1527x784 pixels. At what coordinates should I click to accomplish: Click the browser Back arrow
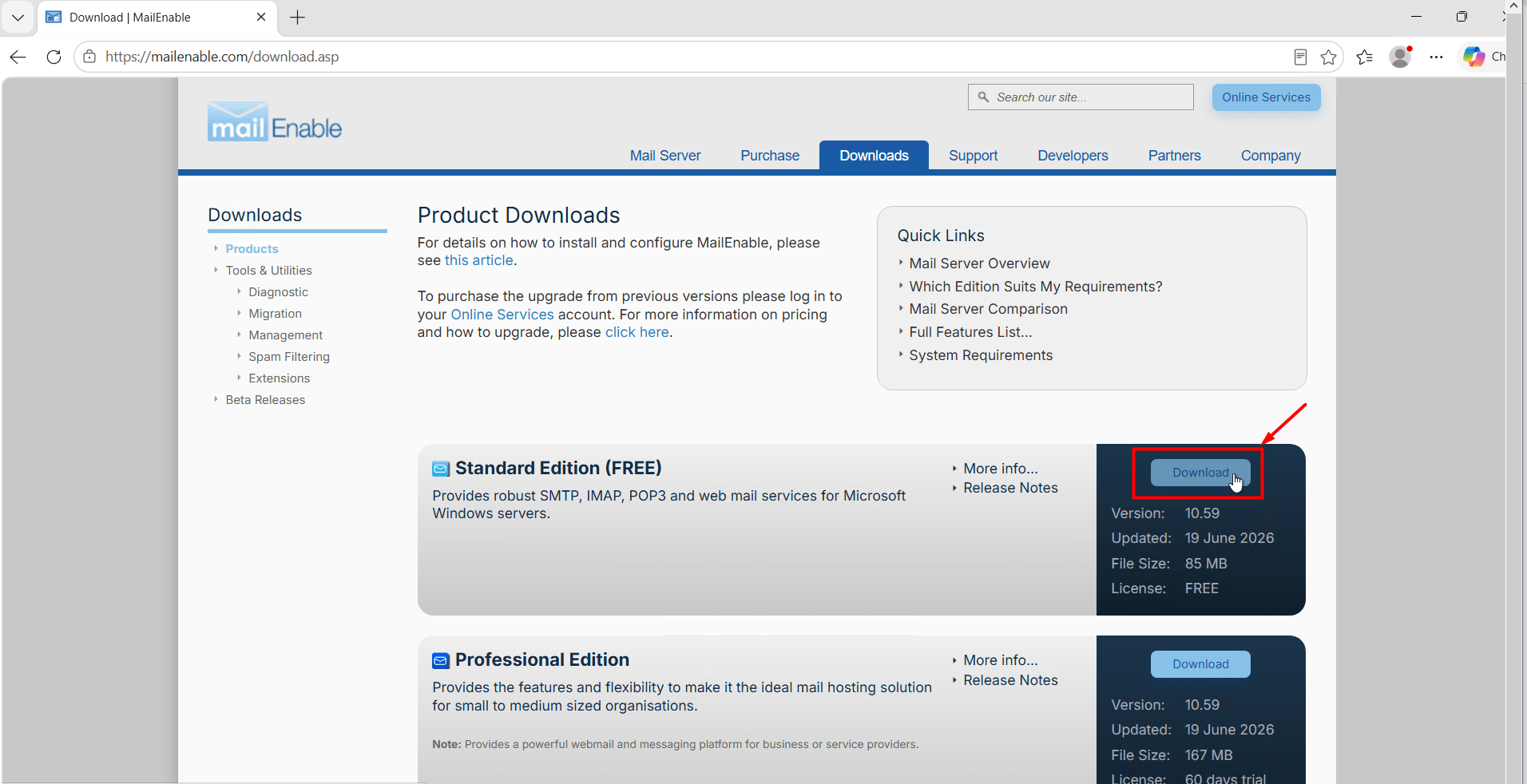pyautogui.click(x=18, y=57)
